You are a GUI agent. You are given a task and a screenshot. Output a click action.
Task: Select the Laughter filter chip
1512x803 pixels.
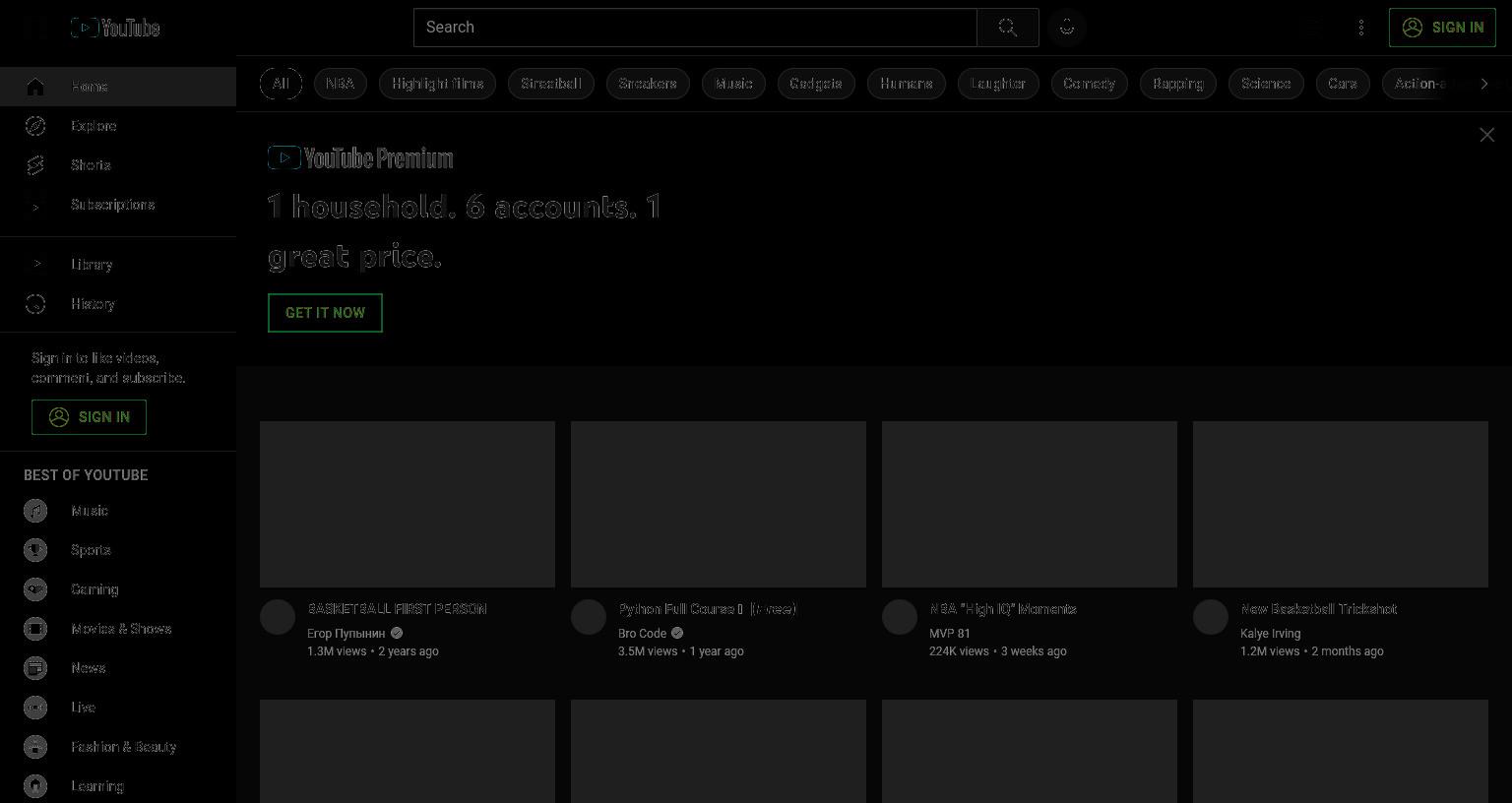998,84
